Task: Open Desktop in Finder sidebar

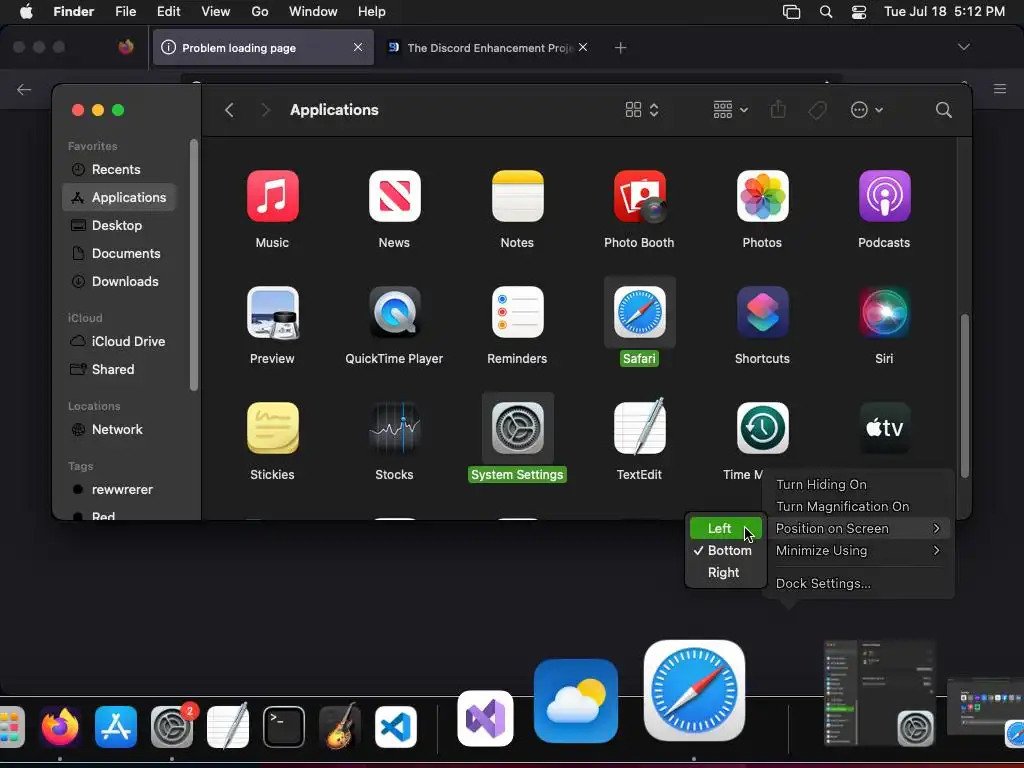Action: tap(119, 225)
